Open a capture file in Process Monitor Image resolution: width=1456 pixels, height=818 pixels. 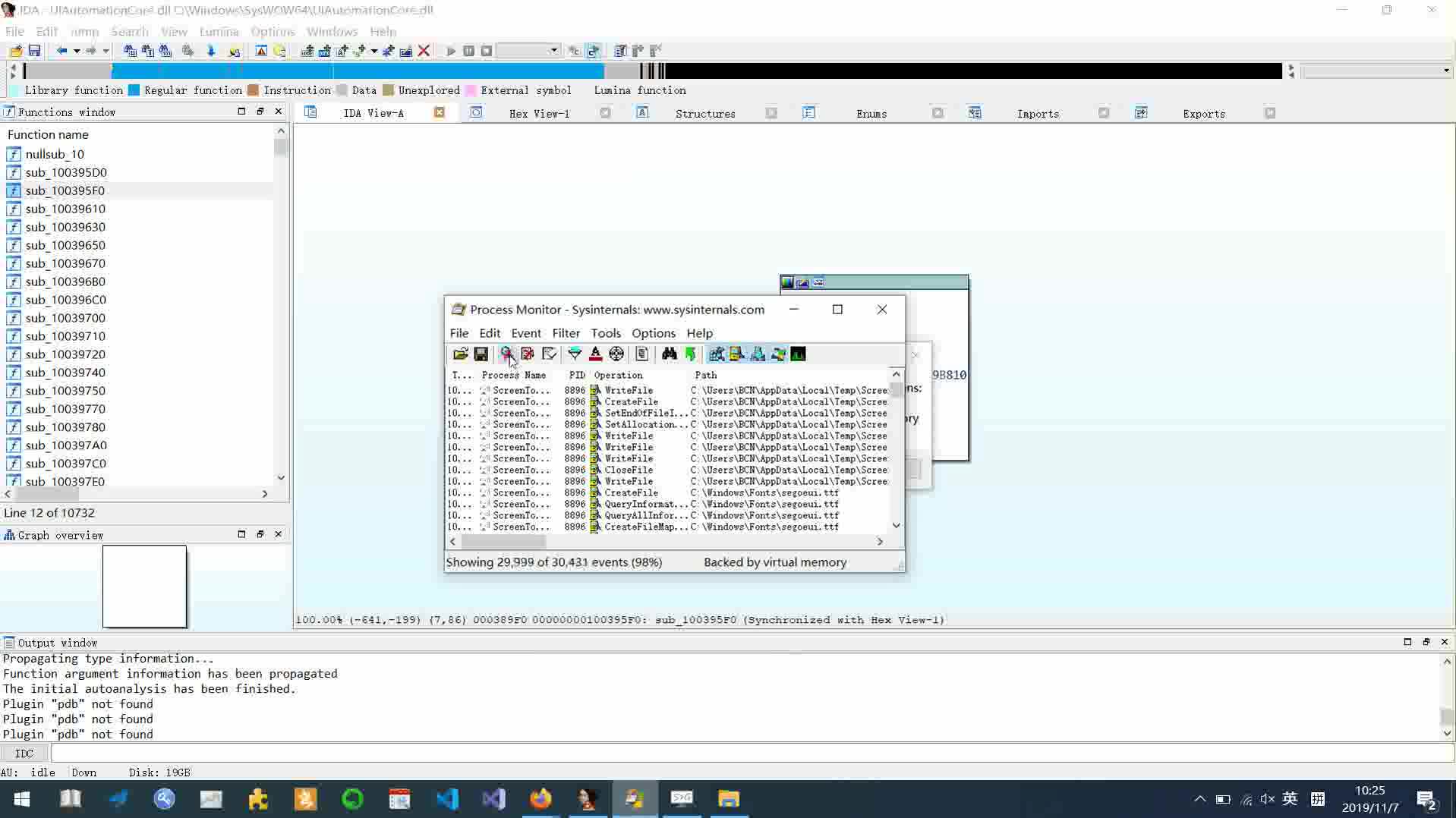[460, 354]
